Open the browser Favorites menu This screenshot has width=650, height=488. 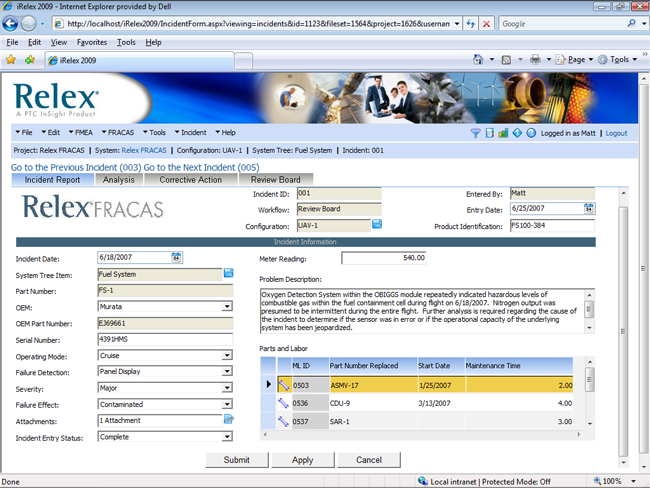(x=92, y=42)
